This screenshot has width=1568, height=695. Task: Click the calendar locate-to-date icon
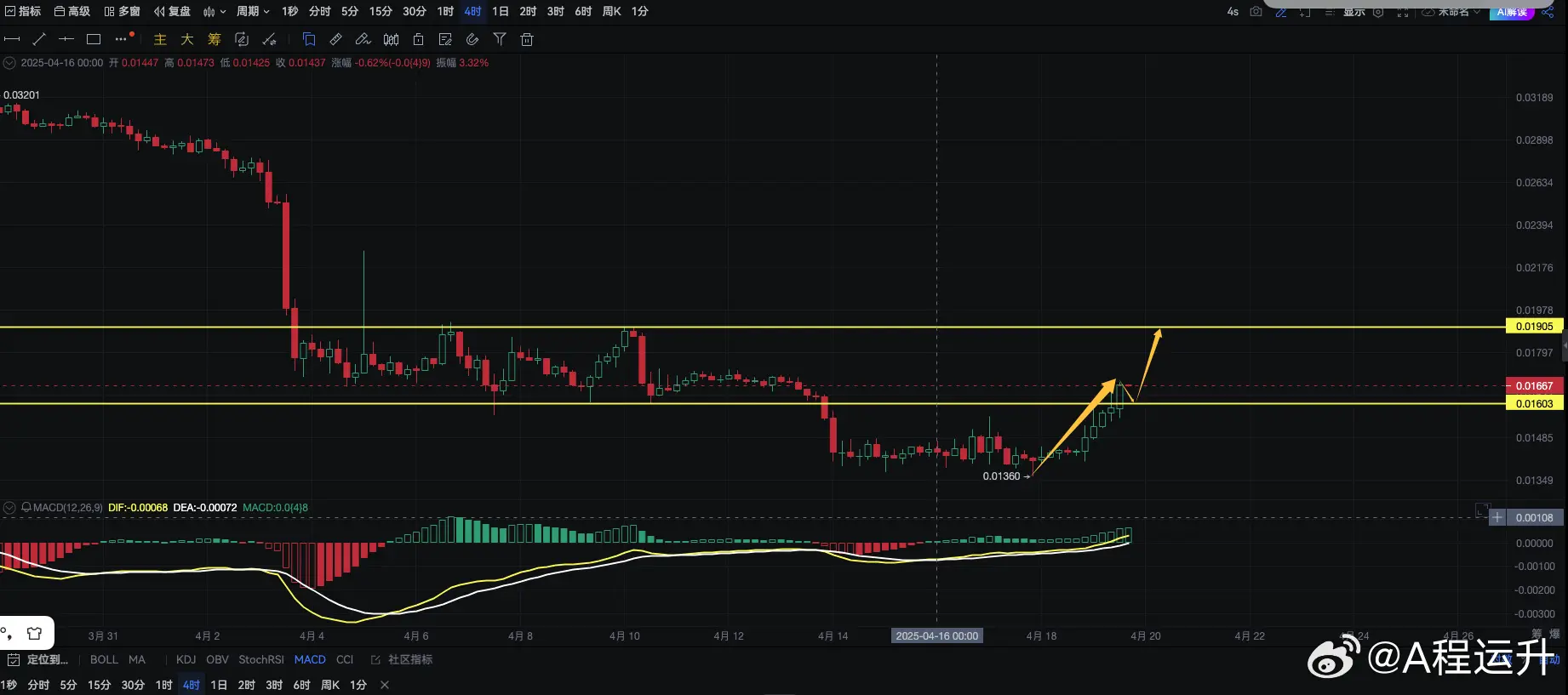14,659
